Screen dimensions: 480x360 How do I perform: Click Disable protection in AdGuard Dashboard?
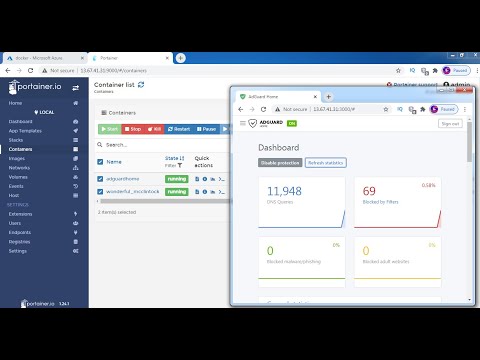click(x=280, y=163)
